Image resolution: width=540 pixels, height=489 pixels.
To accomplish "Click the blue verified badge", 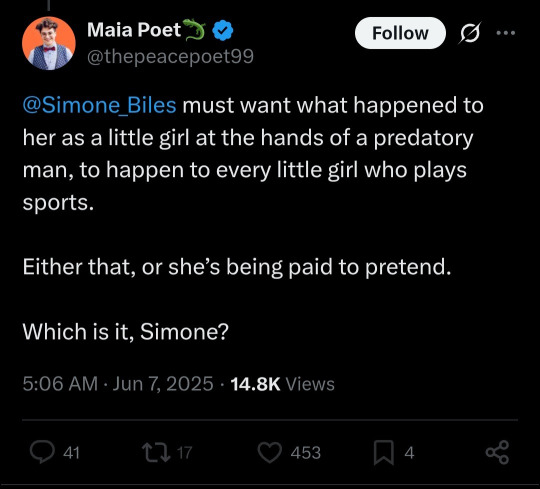I will (x=222, y=30).
